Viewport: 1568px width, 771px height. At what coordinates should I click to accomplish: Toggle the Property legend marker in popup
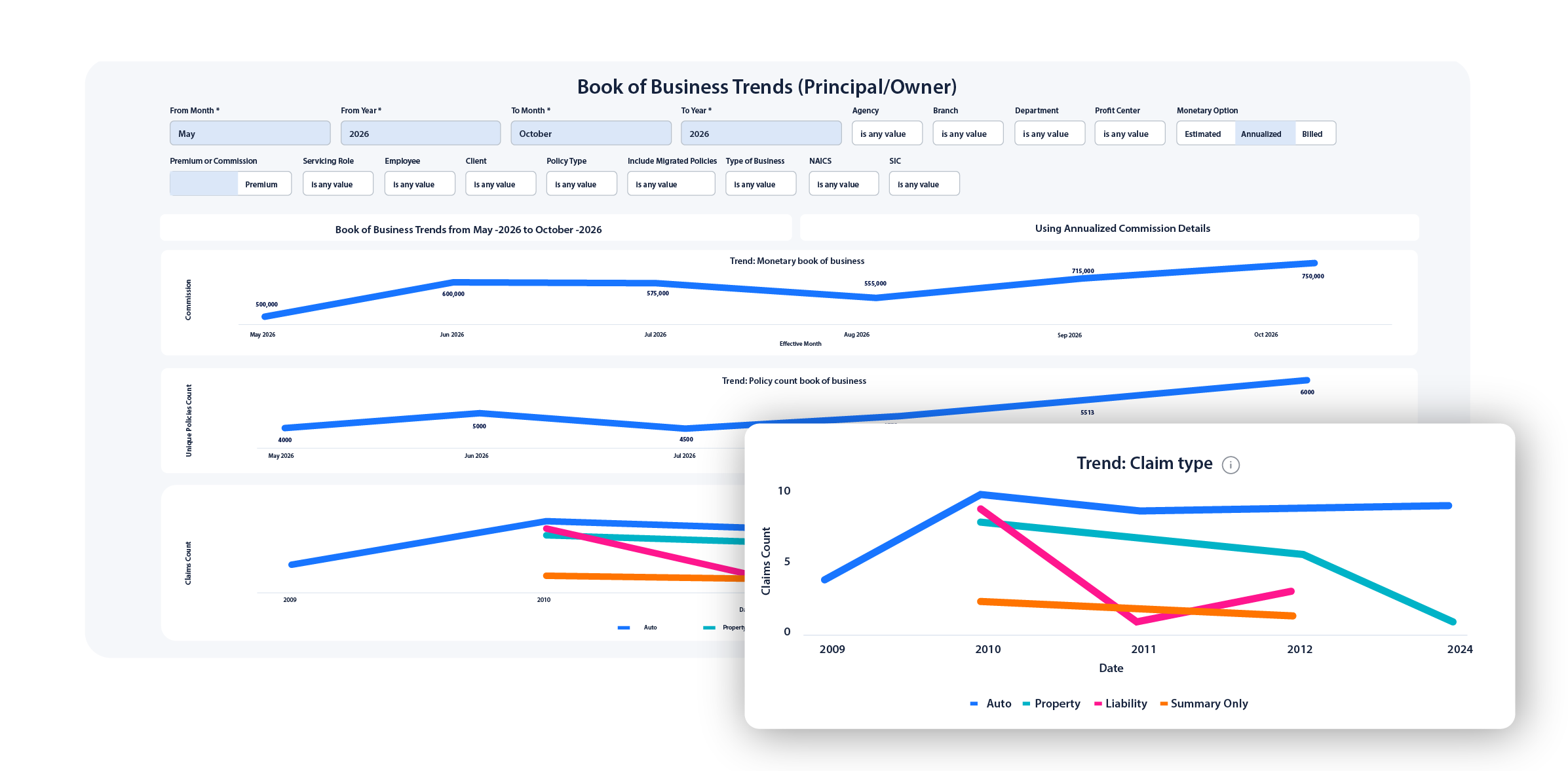pyautogui.click(x=1026, y=704)
